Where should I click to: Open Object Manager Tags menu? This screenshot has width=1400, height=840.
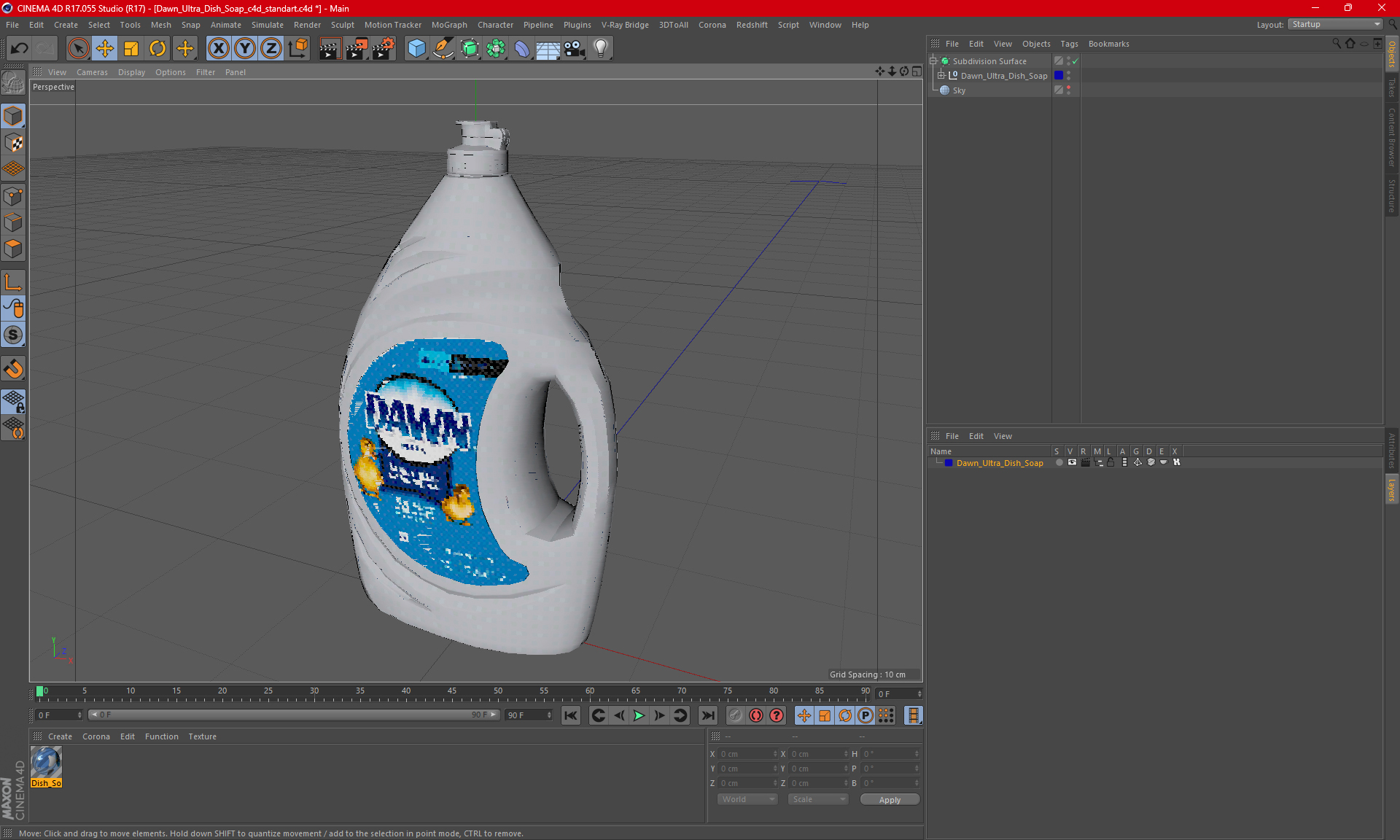tap(1069, 44)
